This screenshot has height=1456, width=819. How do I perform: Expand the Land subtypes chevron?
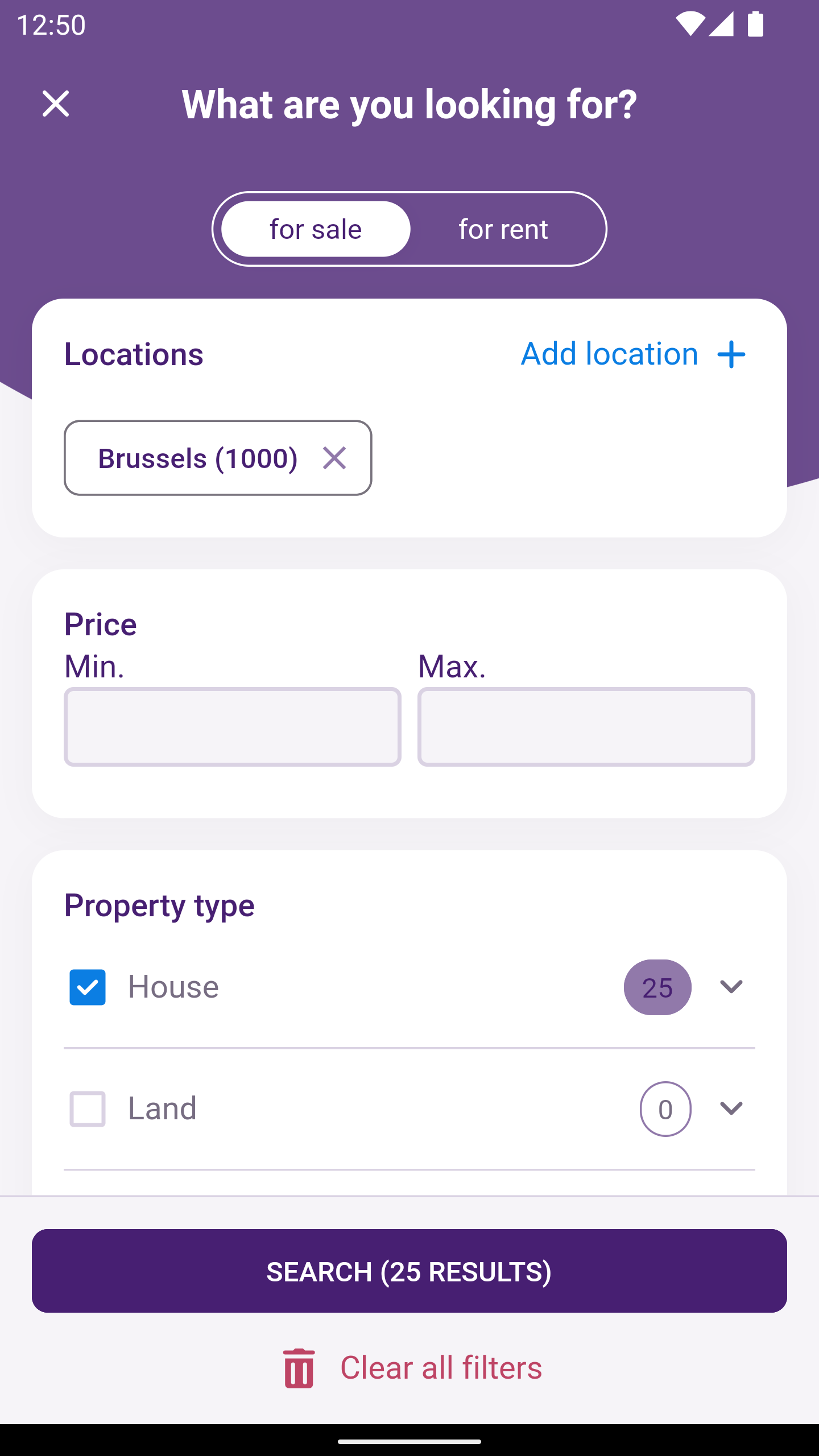[731, 1108]
